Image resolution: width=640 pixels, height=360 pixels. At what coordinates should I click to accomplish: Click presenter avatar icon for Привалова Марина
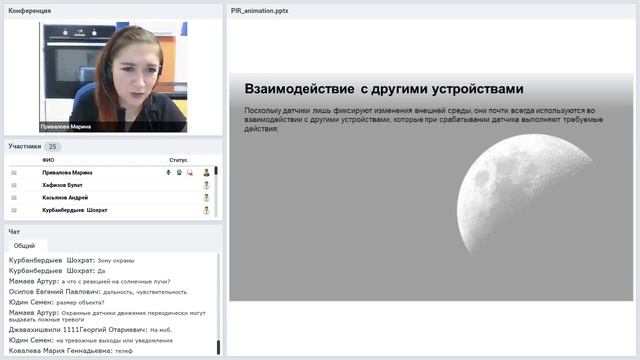(207, 173)
